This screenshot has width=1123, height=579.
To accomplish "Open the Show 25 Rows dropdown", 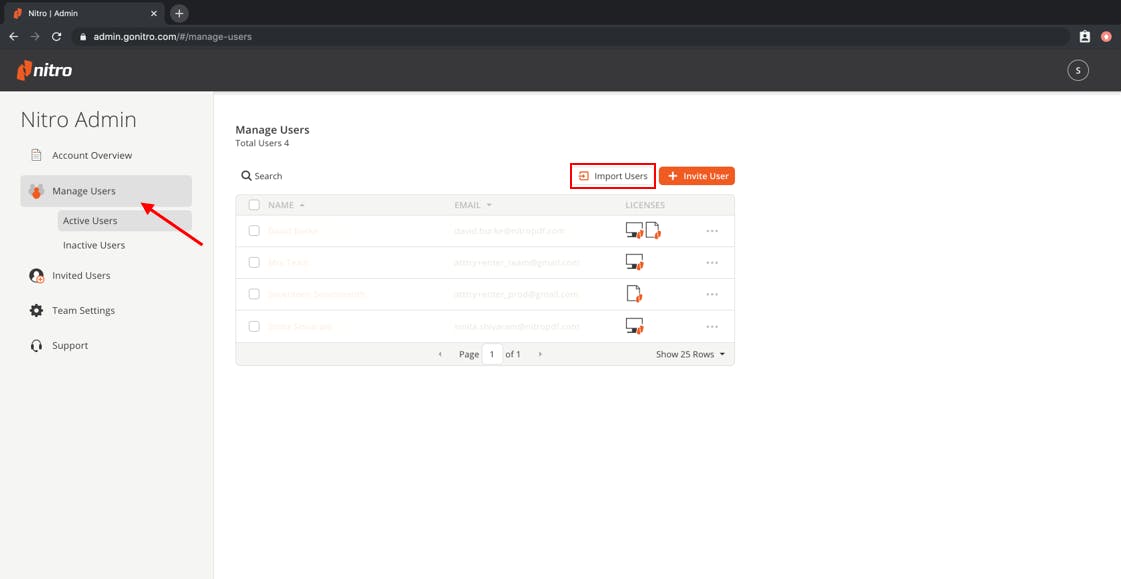I will pos(690,353).
